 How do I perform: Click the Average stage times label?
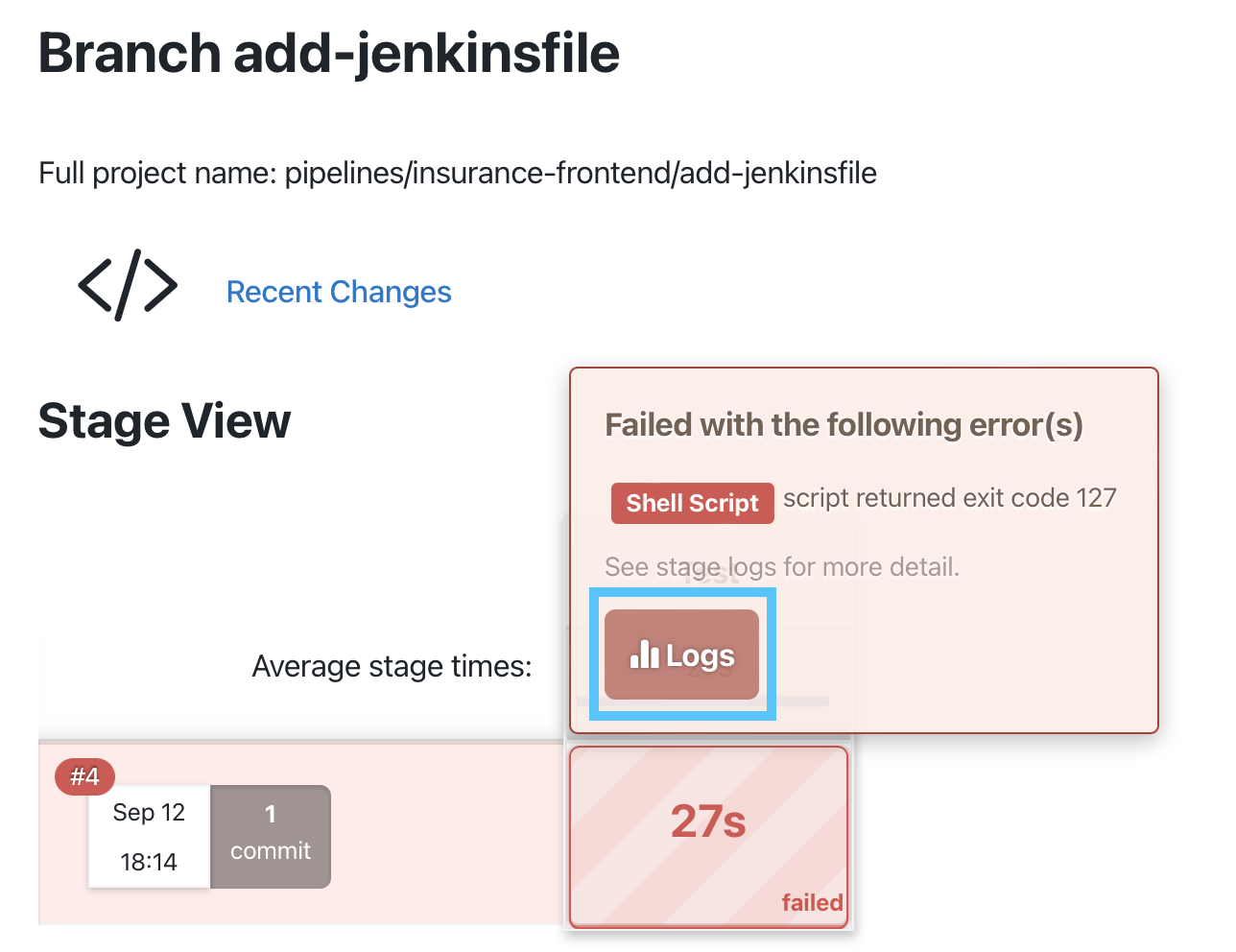(x=392, y=666)
